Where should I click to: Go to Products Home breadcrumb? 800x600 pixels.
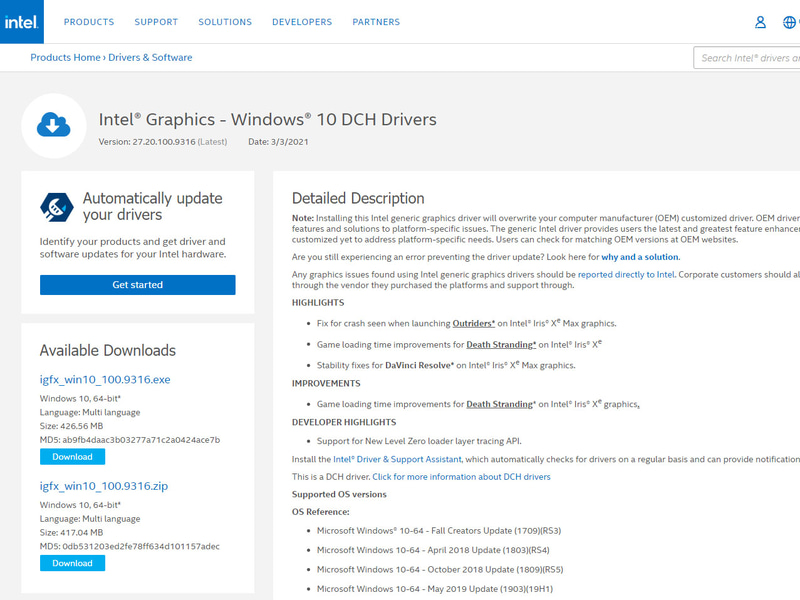65,58
